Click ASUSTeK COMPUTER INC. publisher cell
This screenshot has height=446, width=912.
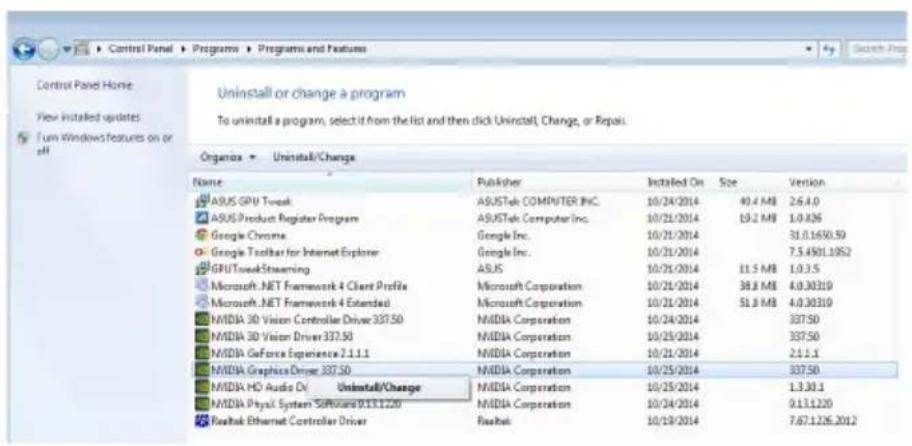(538, 201)
